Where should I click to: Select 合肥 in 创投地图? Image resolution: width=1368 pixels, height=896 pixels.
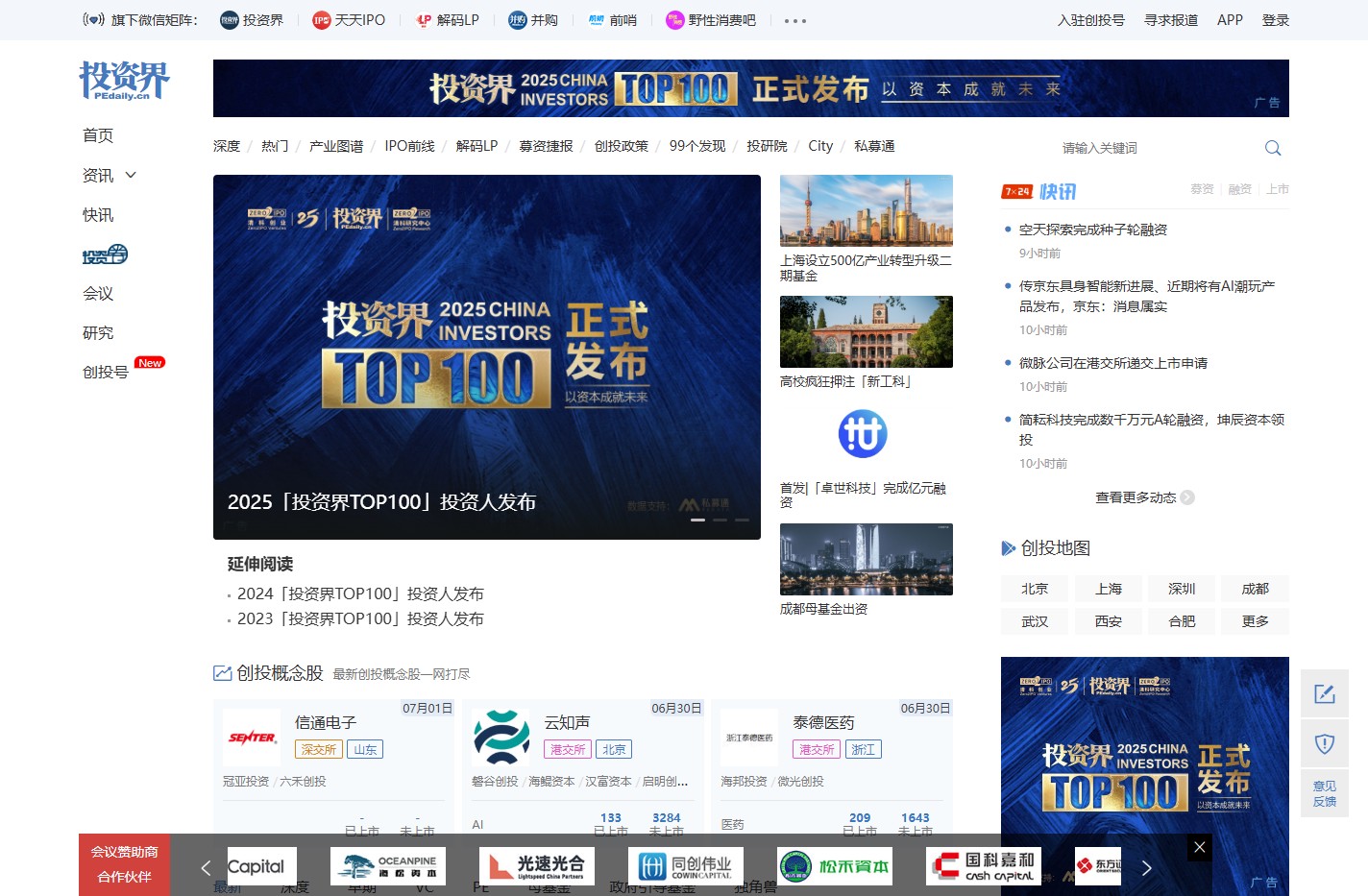(x=1182, y=621)
